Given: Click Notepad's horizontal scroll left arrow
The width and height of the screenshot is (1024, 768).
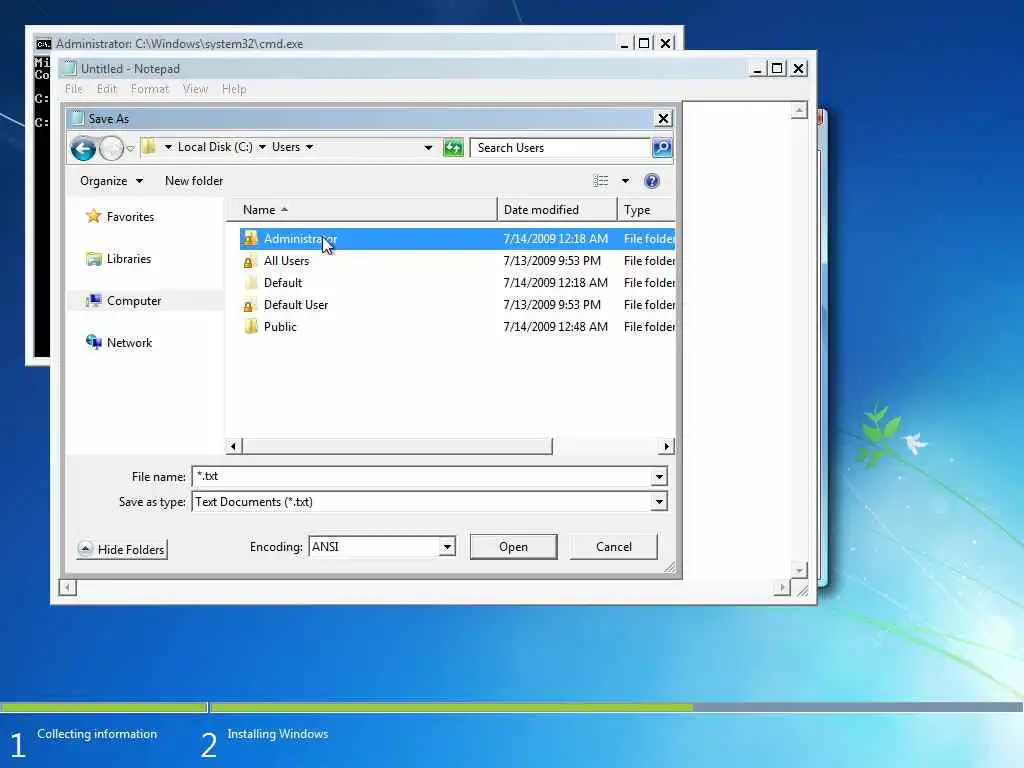Looking at the screenshot, I should click(67, 588).
